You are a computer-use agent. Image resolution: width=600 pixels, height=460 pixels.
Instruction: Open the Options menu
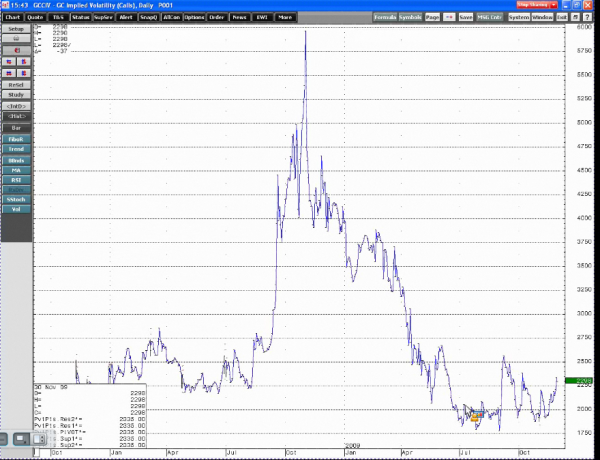click(195, 18)
